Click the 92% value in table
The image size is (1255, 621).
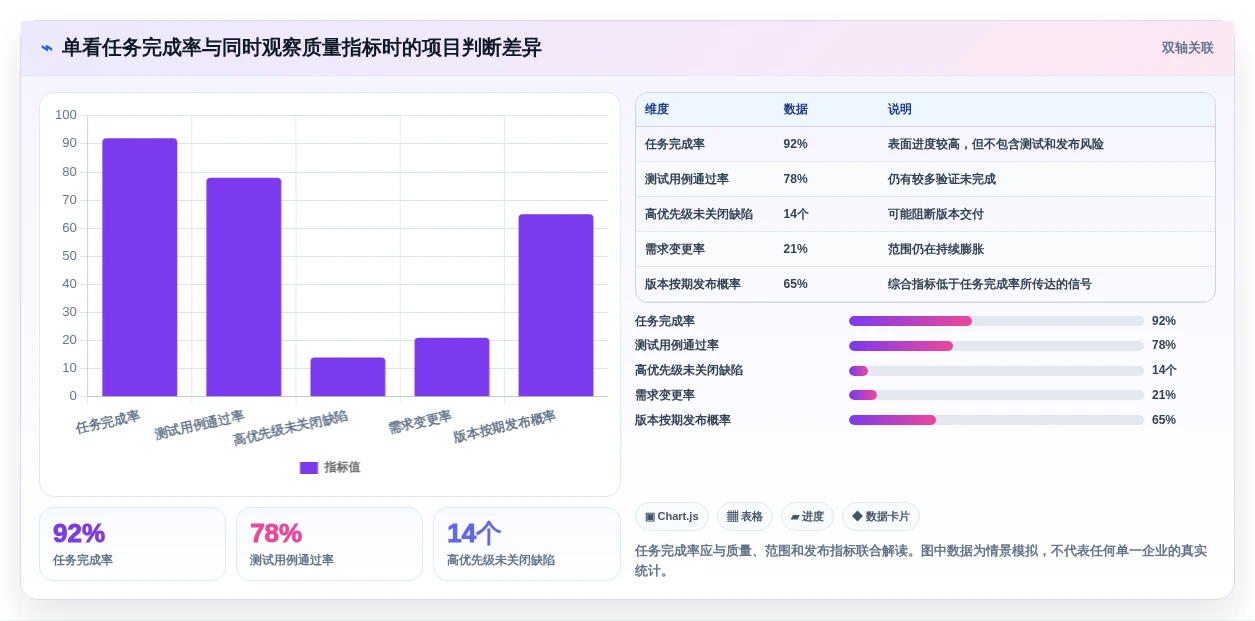796,144
